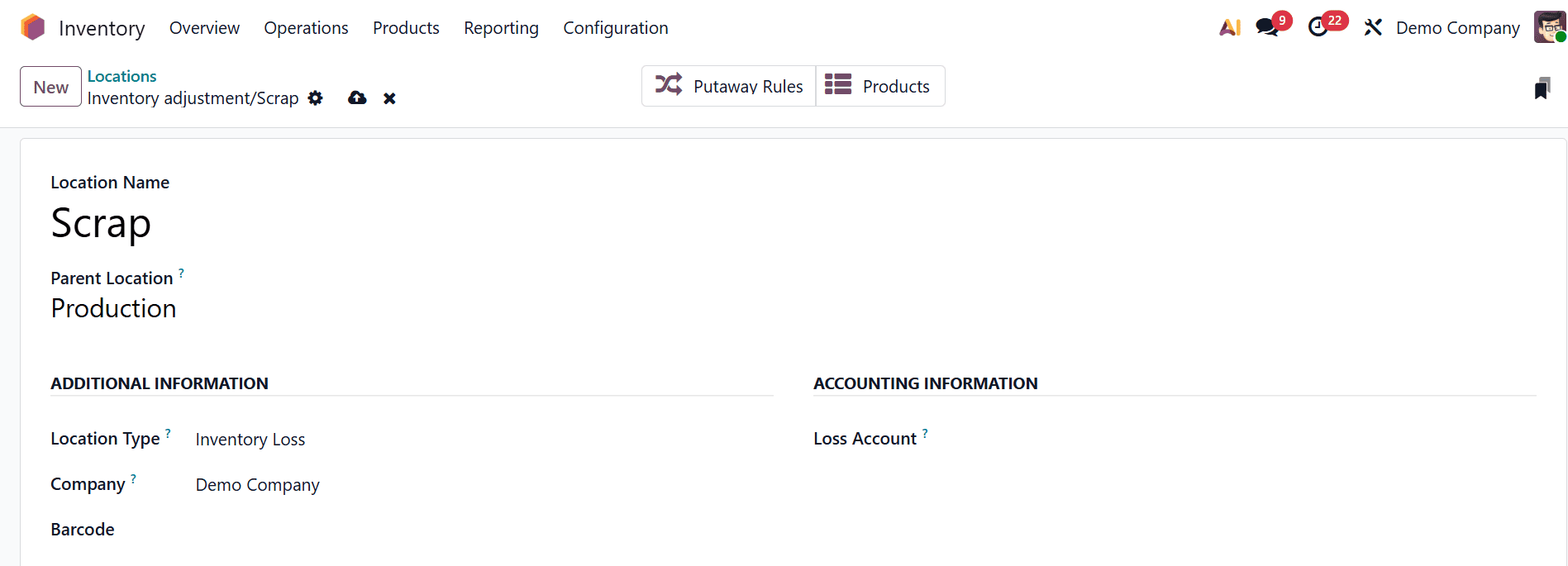Create a record with the New button
This screenshot has height=566, width=1568.
point(50,86)
